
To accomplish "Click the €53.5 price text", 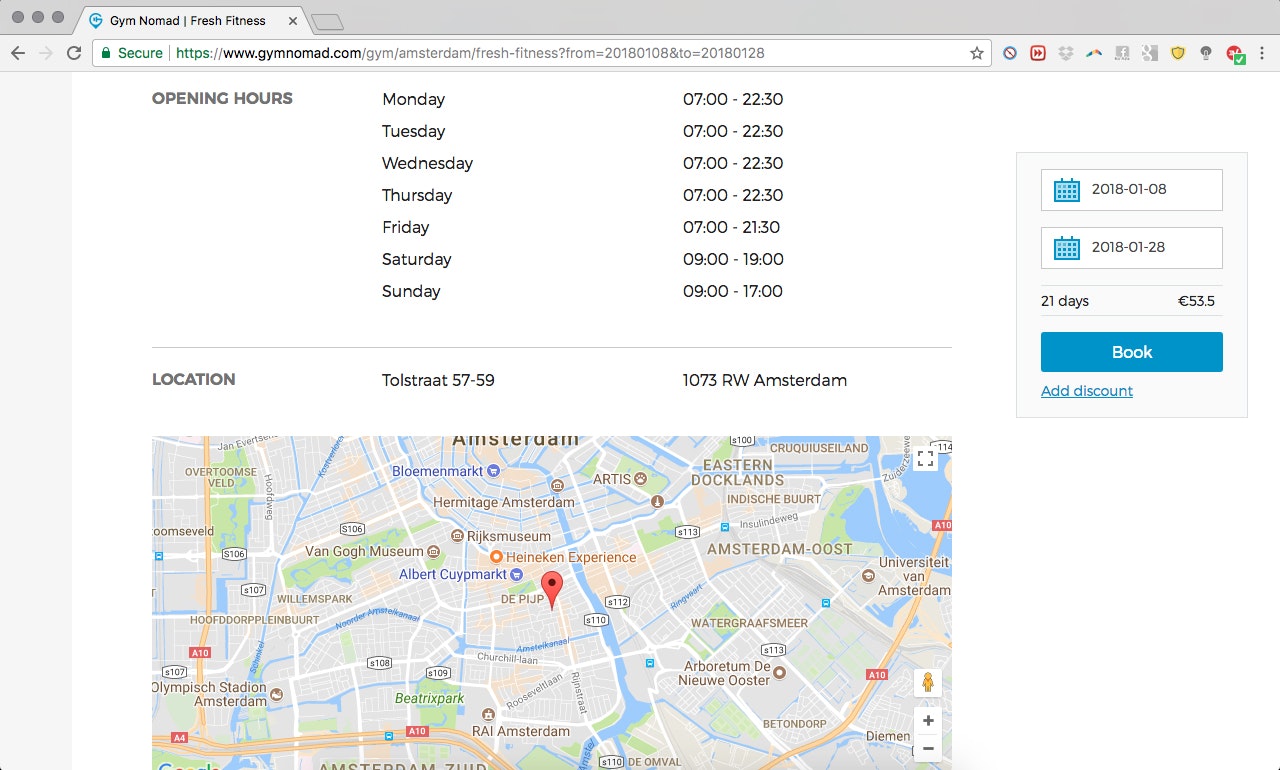I will click(1196, 301).
